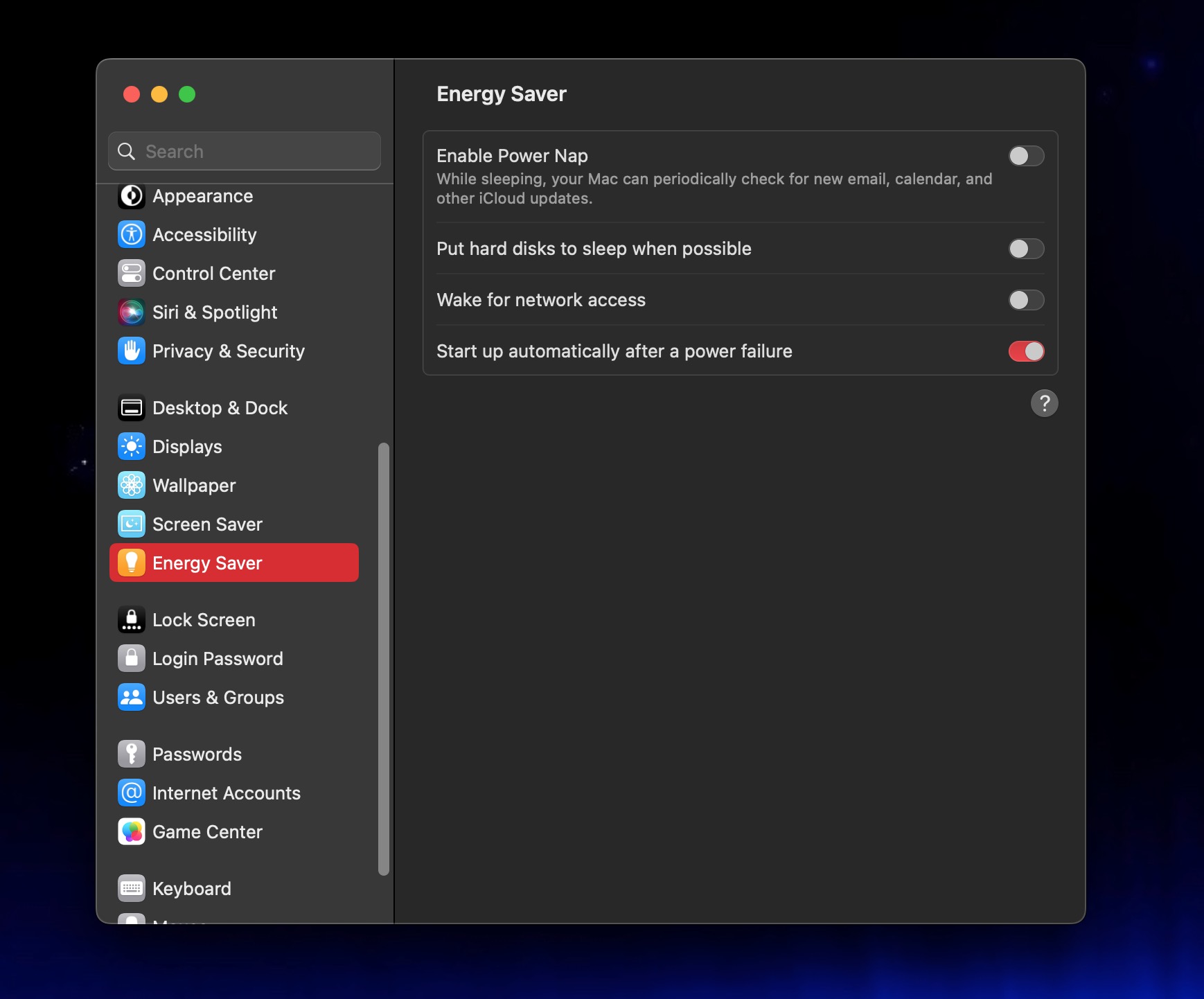Viewport: 1204px width, 999px height.
Task: Click the Internet Accounts at-sign icon
Action: click(132, 793)
